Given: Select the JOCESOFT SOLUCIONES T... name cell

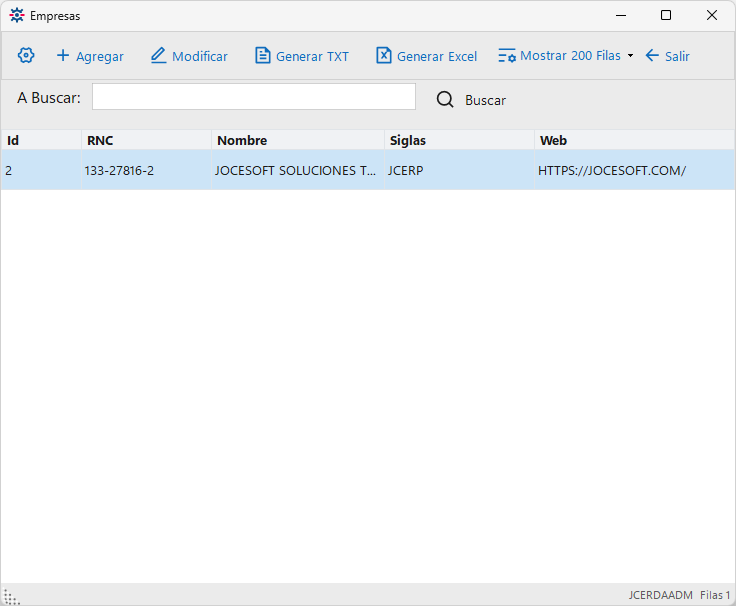Looking at the screenshot, I should 298,170.
